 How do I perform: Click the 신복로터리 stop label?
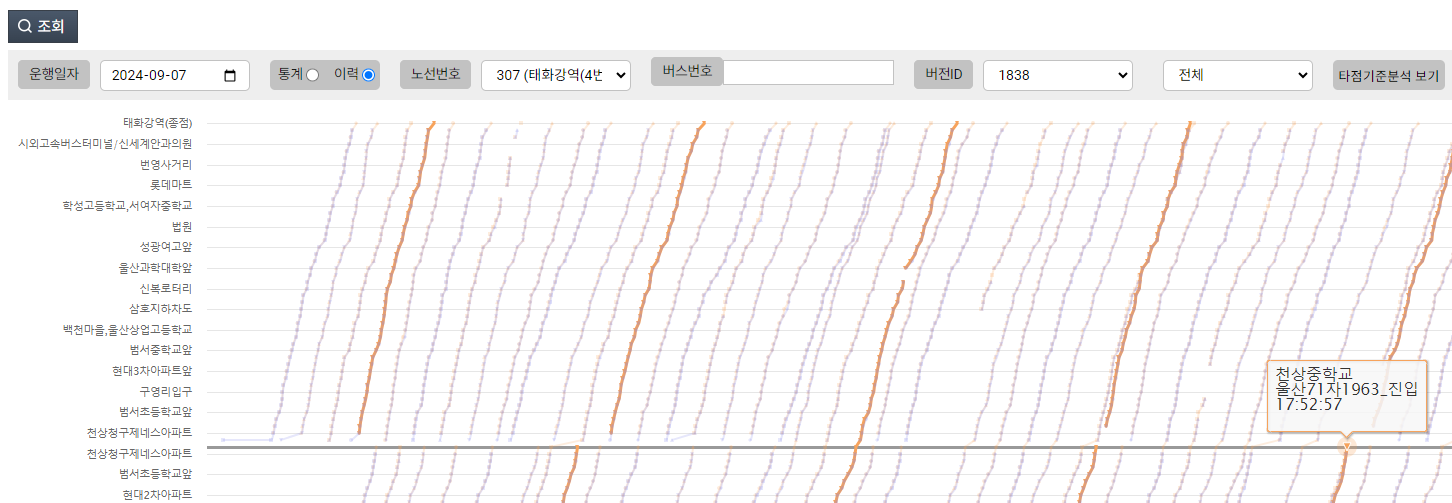tap(165, 288)
